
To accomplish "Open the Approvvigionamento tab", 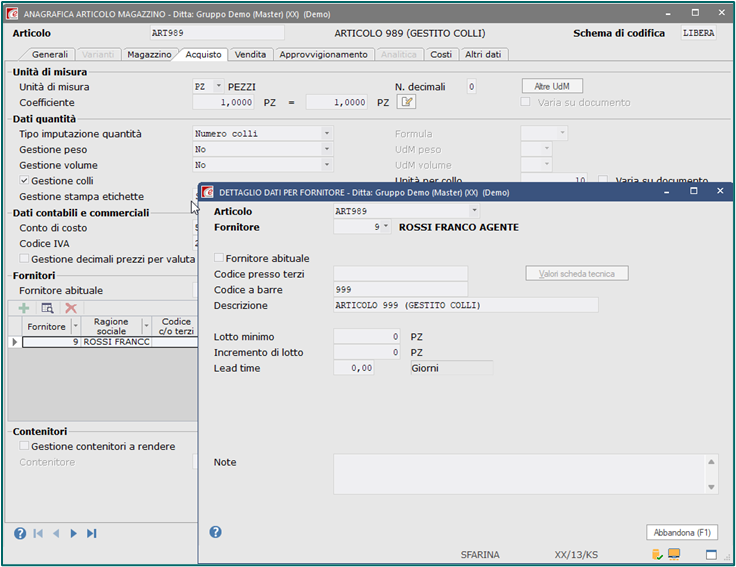I will (323, 54).
